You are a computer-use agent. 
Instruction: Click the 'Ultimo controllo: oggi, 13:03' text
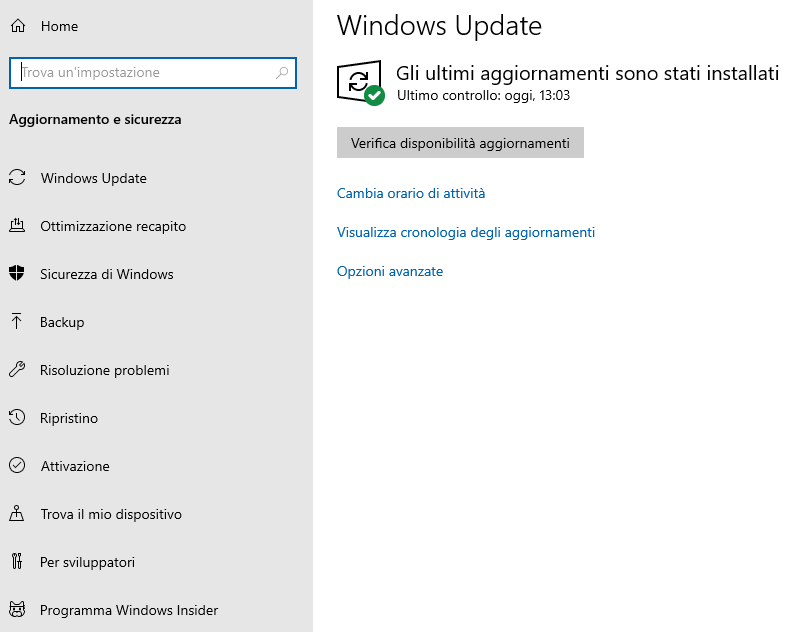click(483, 95)
